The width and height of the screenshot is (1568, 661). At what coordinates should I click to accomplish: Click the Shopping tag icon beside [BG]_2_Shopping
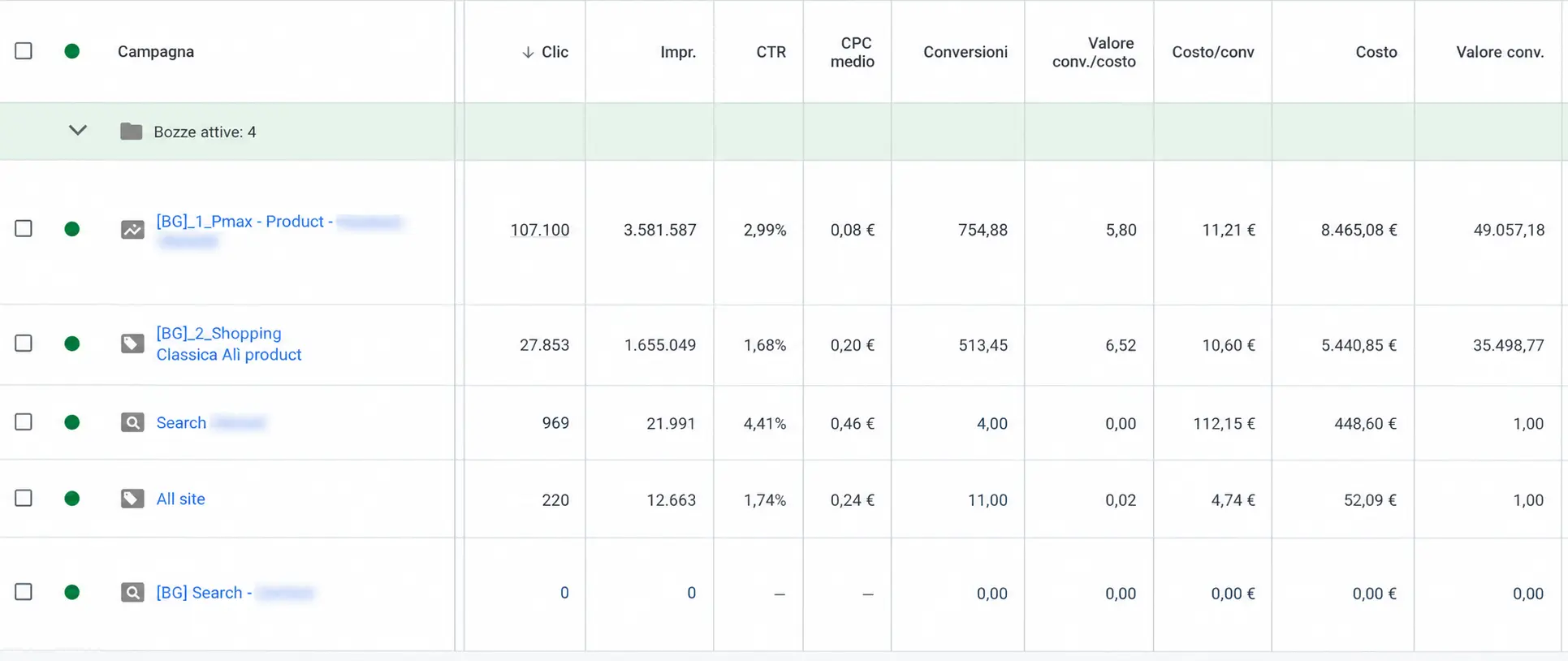pos(132,343)
